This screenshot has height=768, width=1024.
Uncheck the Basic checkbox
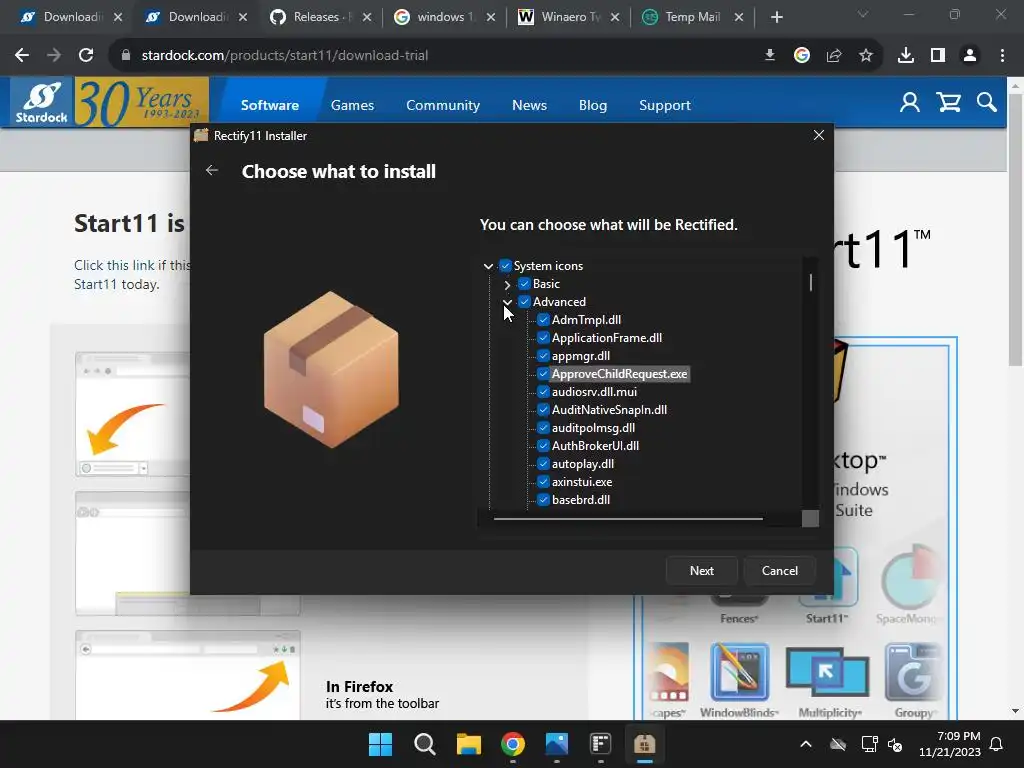(x=524, y=284)
